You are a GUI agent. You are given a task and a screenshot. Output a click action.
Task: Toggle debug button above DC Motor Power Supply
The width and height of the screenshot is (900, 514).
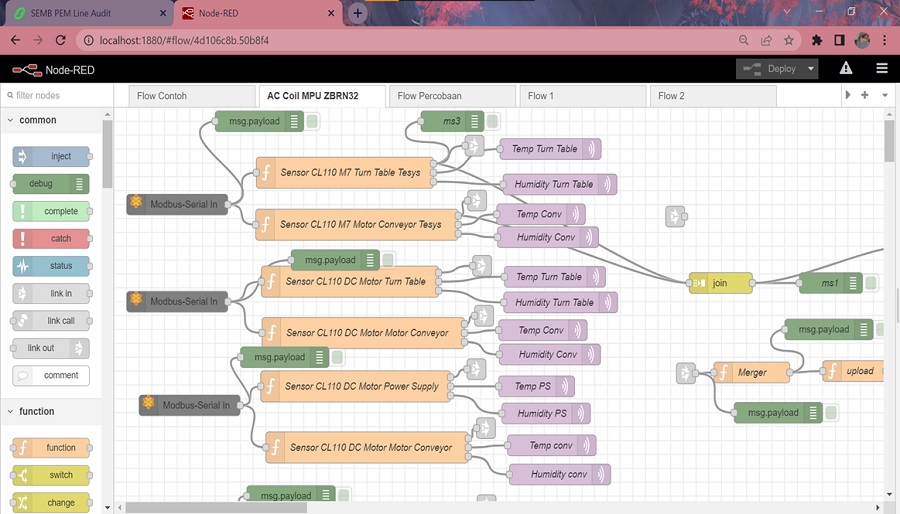click(338, 357)
